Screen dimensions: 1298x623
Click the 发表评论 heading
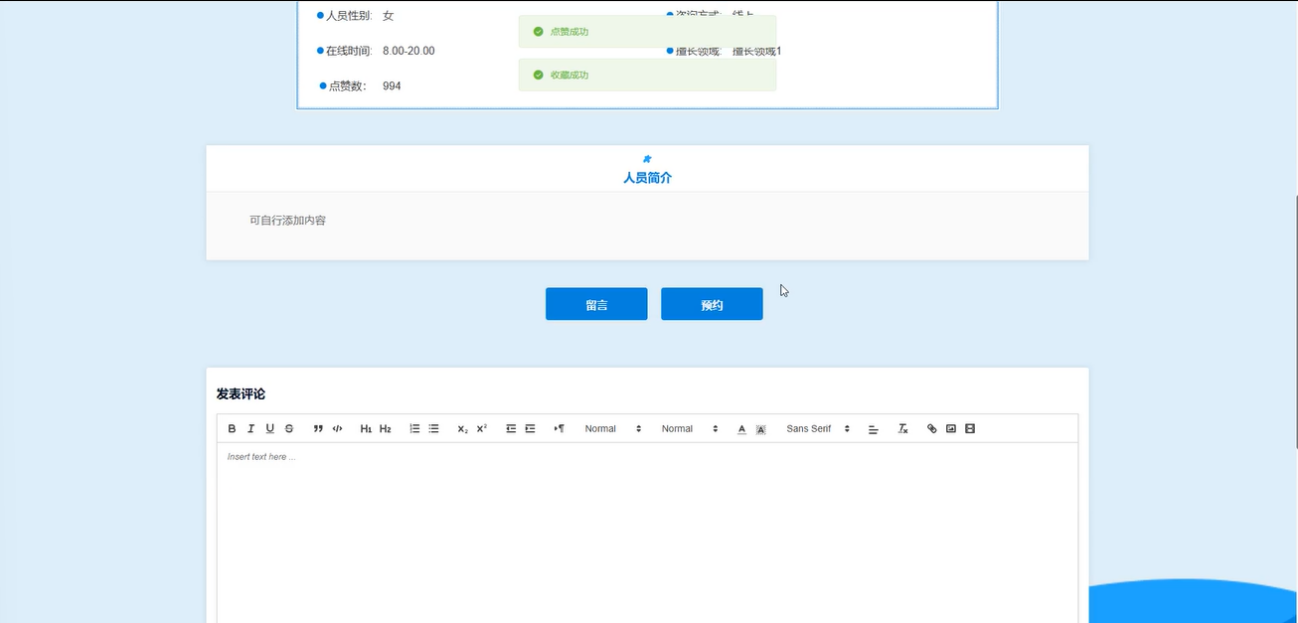pos(241,394)
